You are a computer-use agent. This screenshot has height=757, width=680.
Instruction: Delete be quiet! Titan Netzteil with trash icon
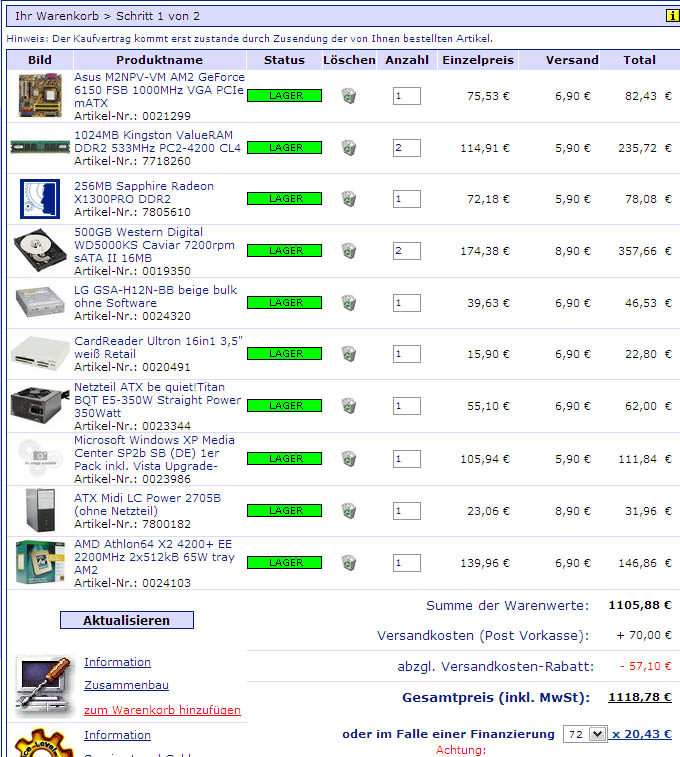point(349,406)
